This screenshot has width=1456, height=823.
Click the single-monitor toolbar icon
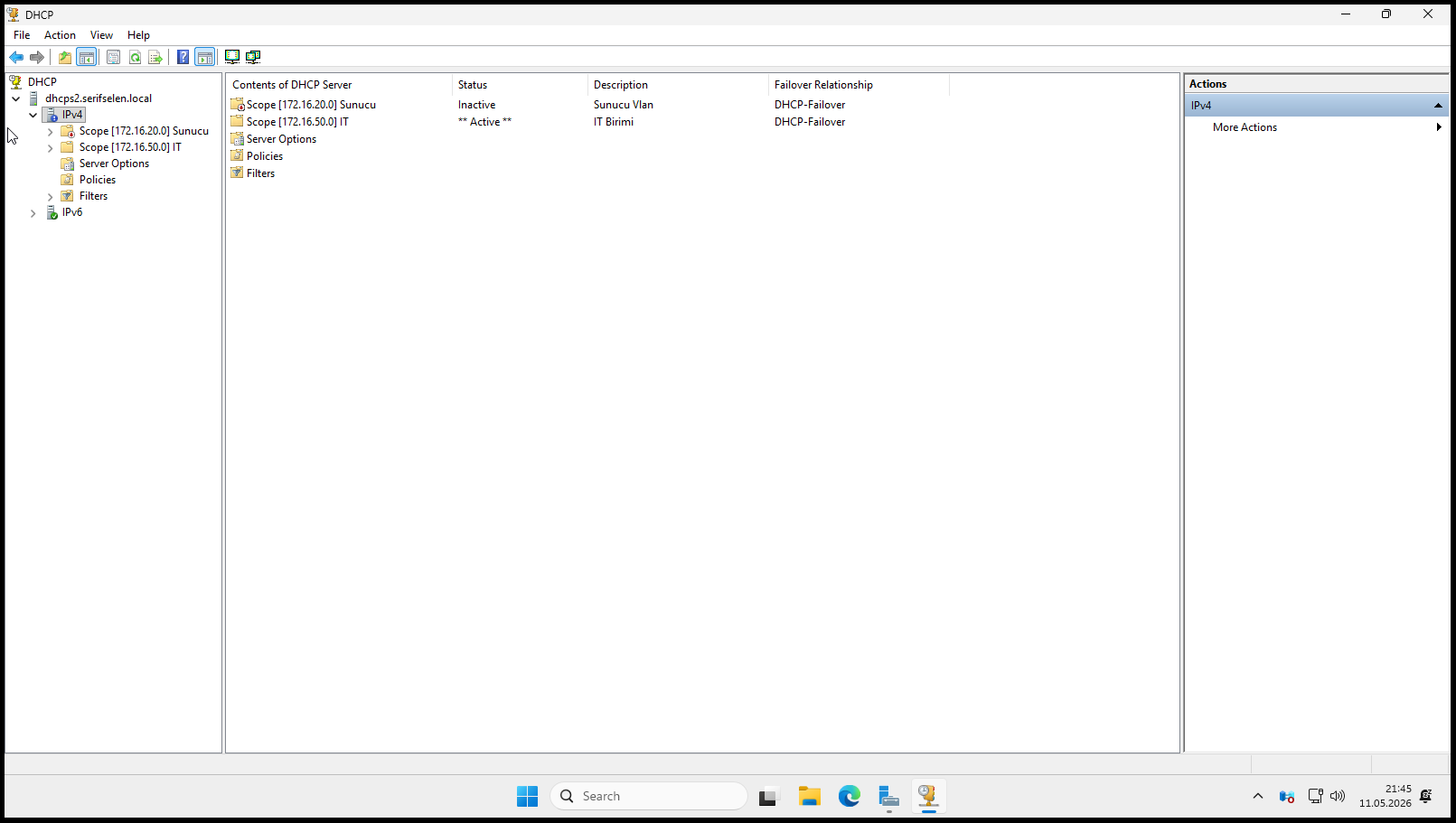[232, 57]
